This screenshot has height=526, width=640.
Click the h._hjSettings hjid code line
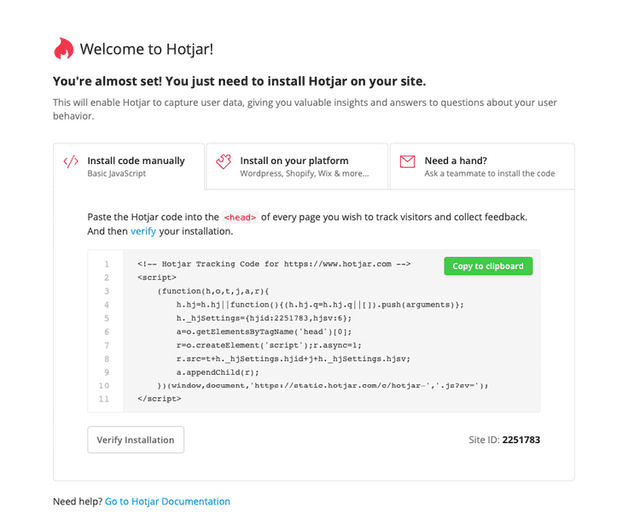click(264, 318)
